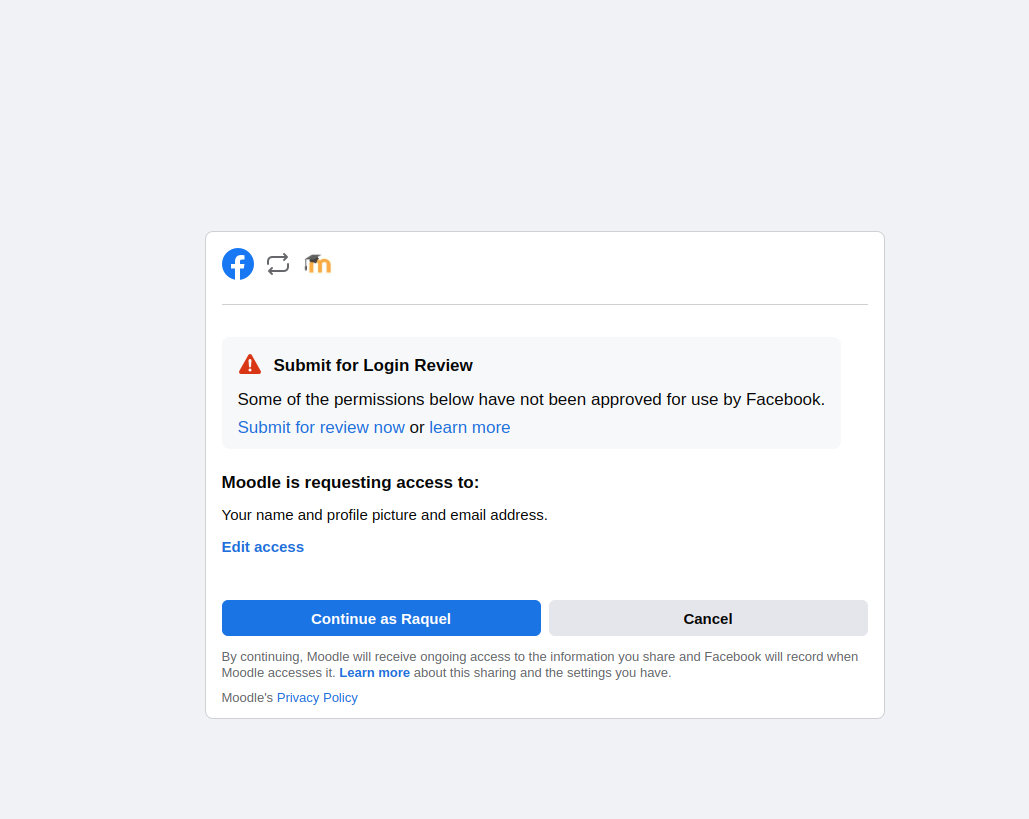Open the Submit for review now link

tap(321, 427)
